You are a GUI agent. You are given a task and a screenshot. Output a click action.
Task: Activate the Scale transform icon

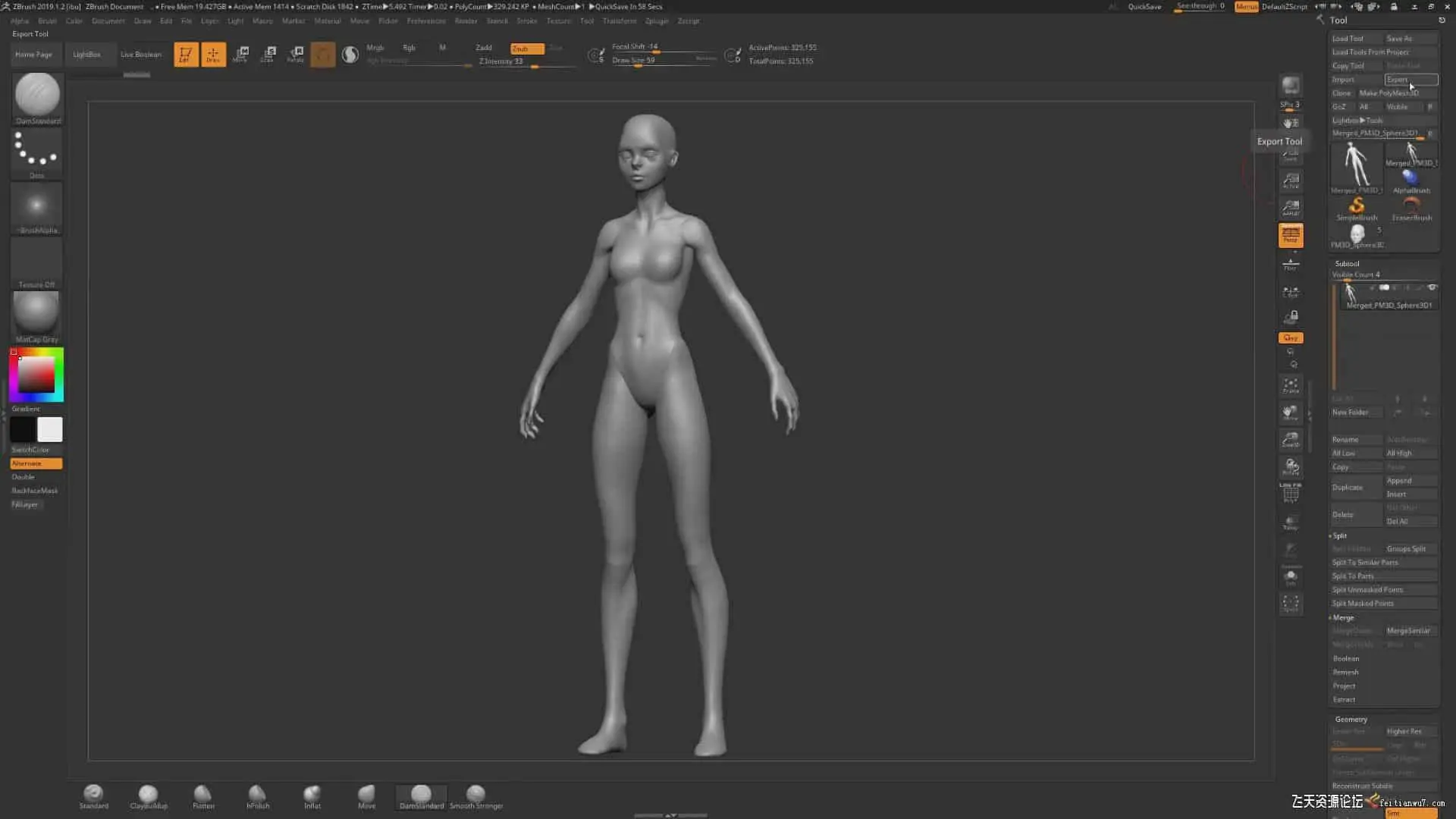point(268,54)
